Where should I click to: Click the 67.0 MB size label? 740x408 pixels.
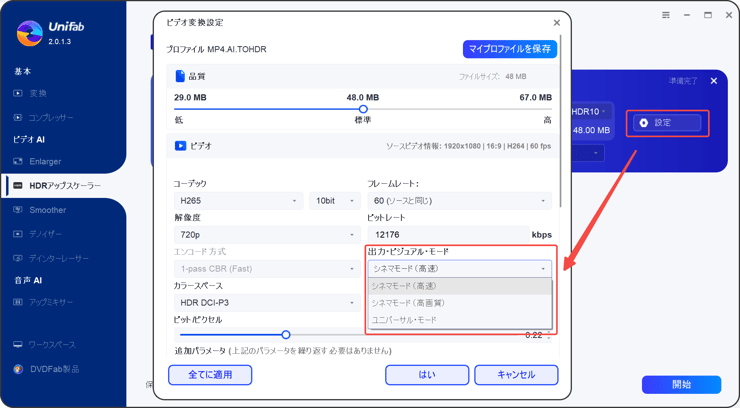click(536, 98)
